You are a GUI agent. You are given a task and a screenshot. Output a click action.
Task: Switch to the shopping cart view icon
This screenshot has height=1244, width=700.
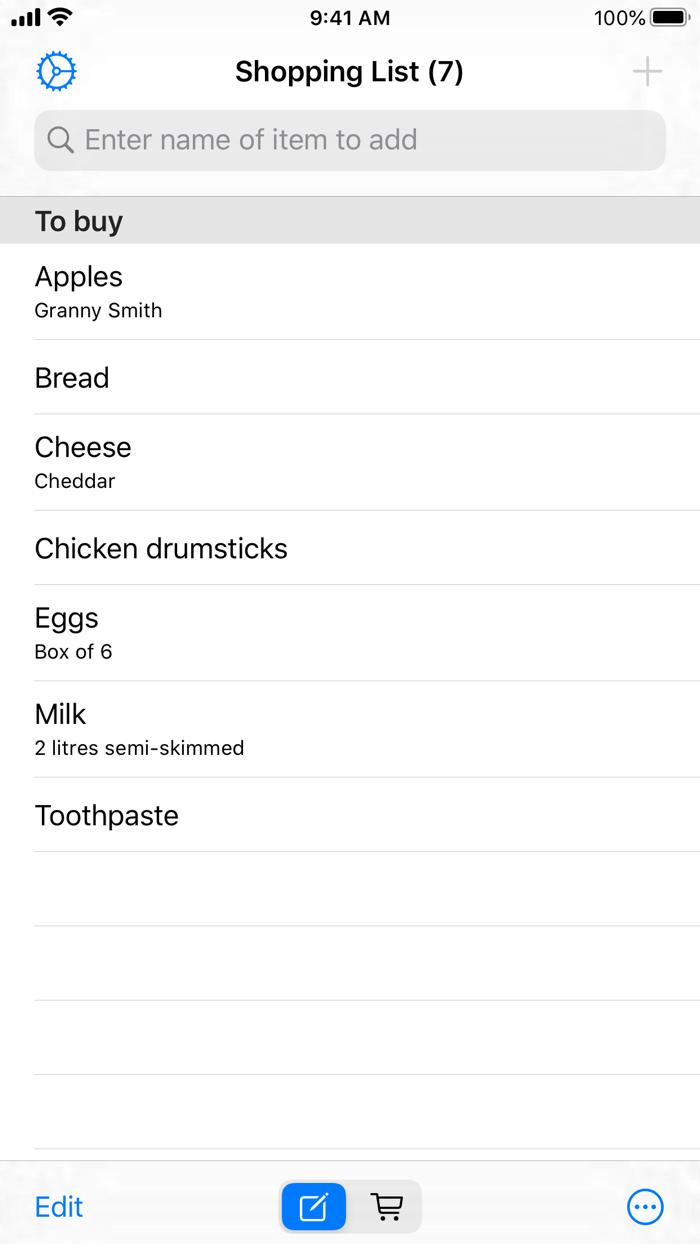[388, 1207]
